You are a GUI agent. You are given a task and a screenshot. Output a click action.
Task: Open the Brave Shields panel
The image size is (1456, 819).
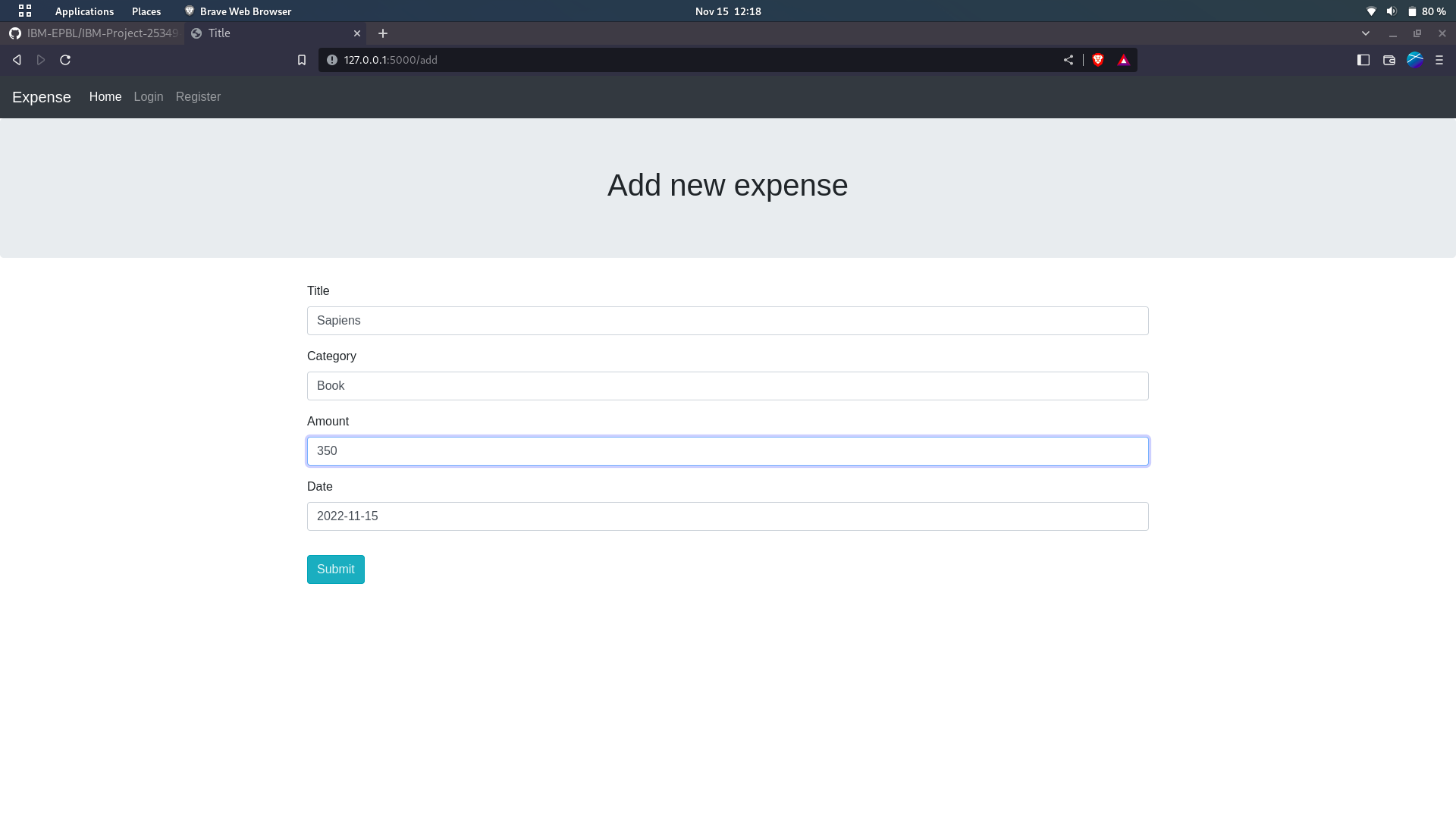tap(1098, 60)
